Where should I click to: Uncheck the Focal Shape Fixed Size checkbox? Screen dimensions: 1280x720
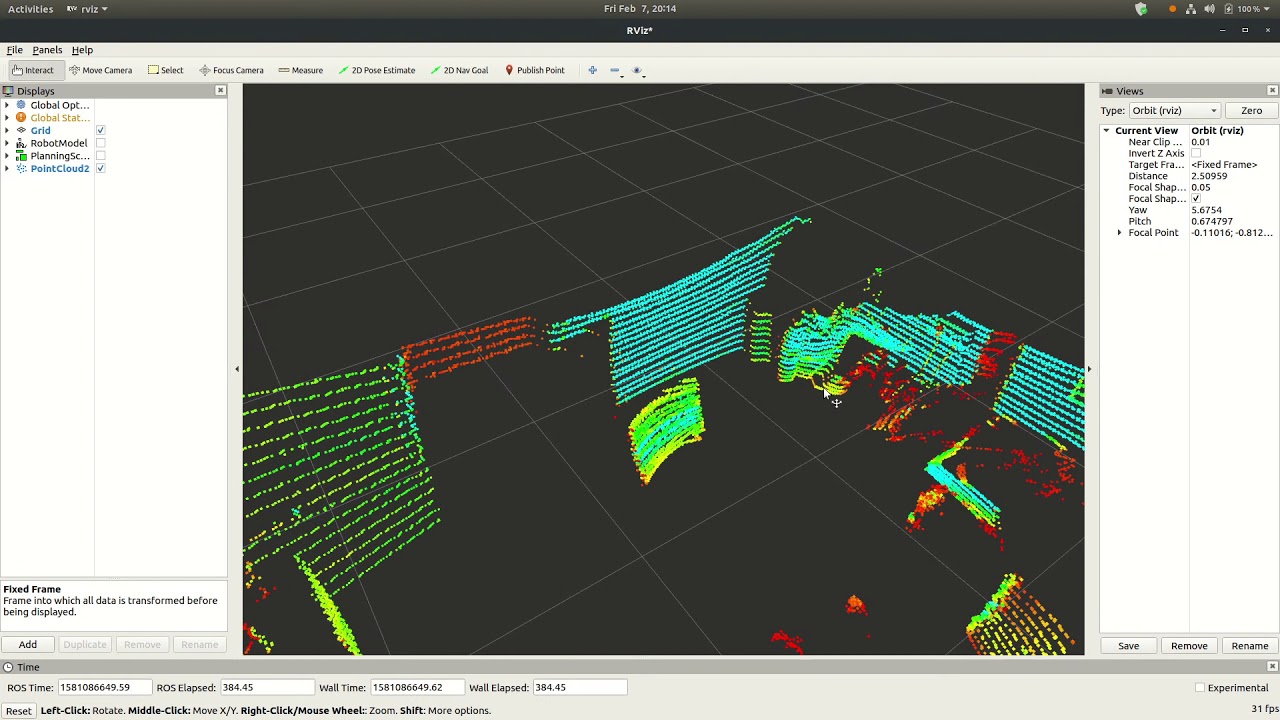(x=1196, y=199)
